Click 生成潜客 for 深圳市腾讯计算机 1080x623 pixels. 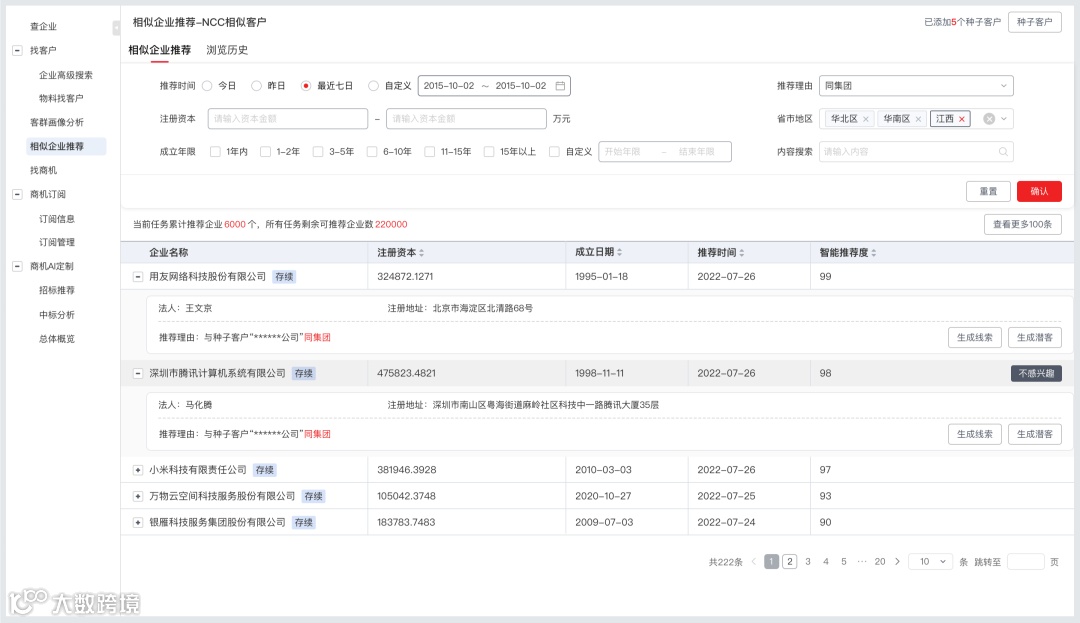point(1035,434)
